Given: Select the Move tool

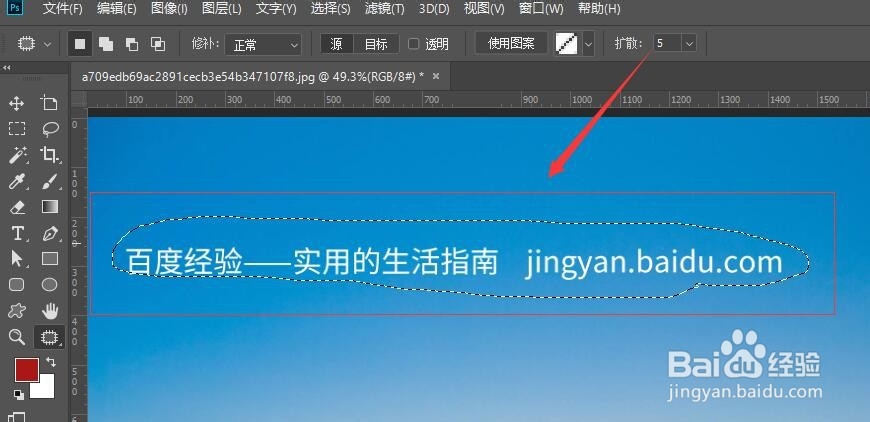Looking at the screenshot, I should pyautogui.click(x=17, y=103).
